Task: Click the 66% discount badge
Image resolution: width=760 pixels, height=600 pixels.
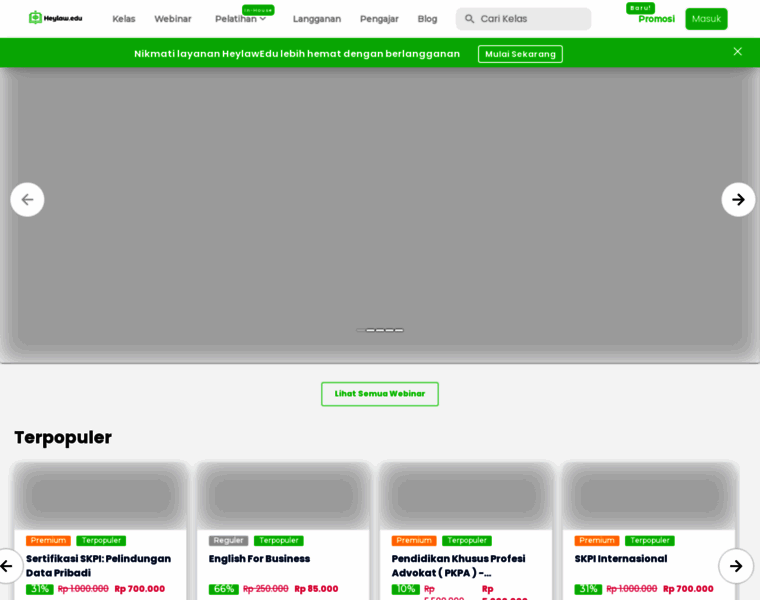Action: [x=223, y=589]
